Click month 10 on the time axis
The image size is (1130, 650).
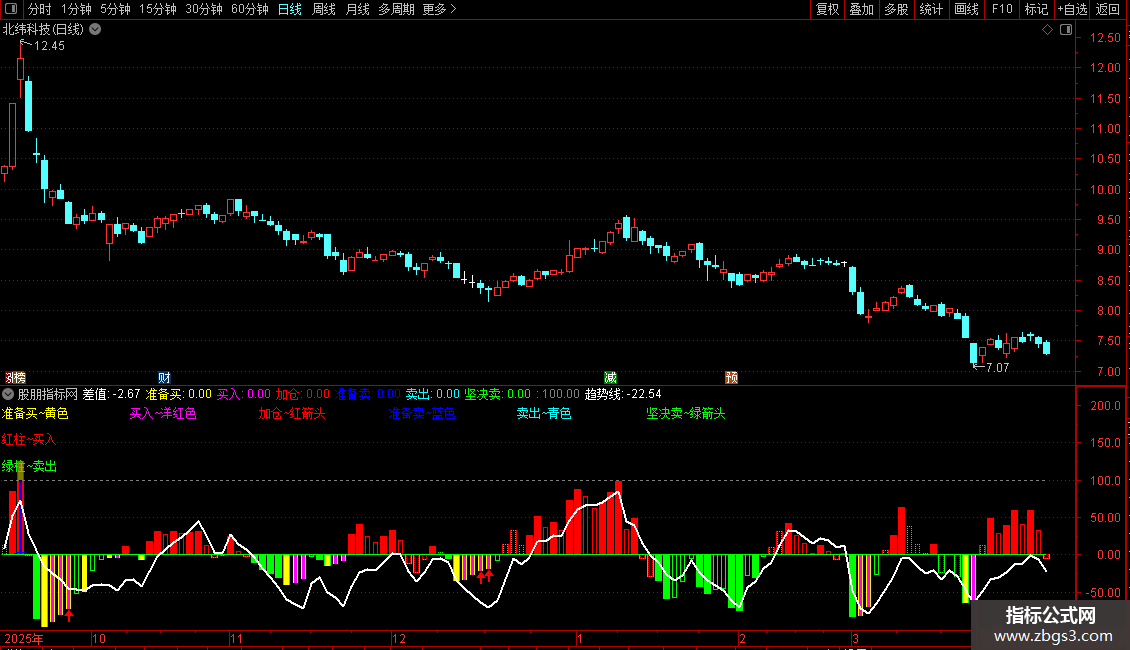(x=99, y=638)
